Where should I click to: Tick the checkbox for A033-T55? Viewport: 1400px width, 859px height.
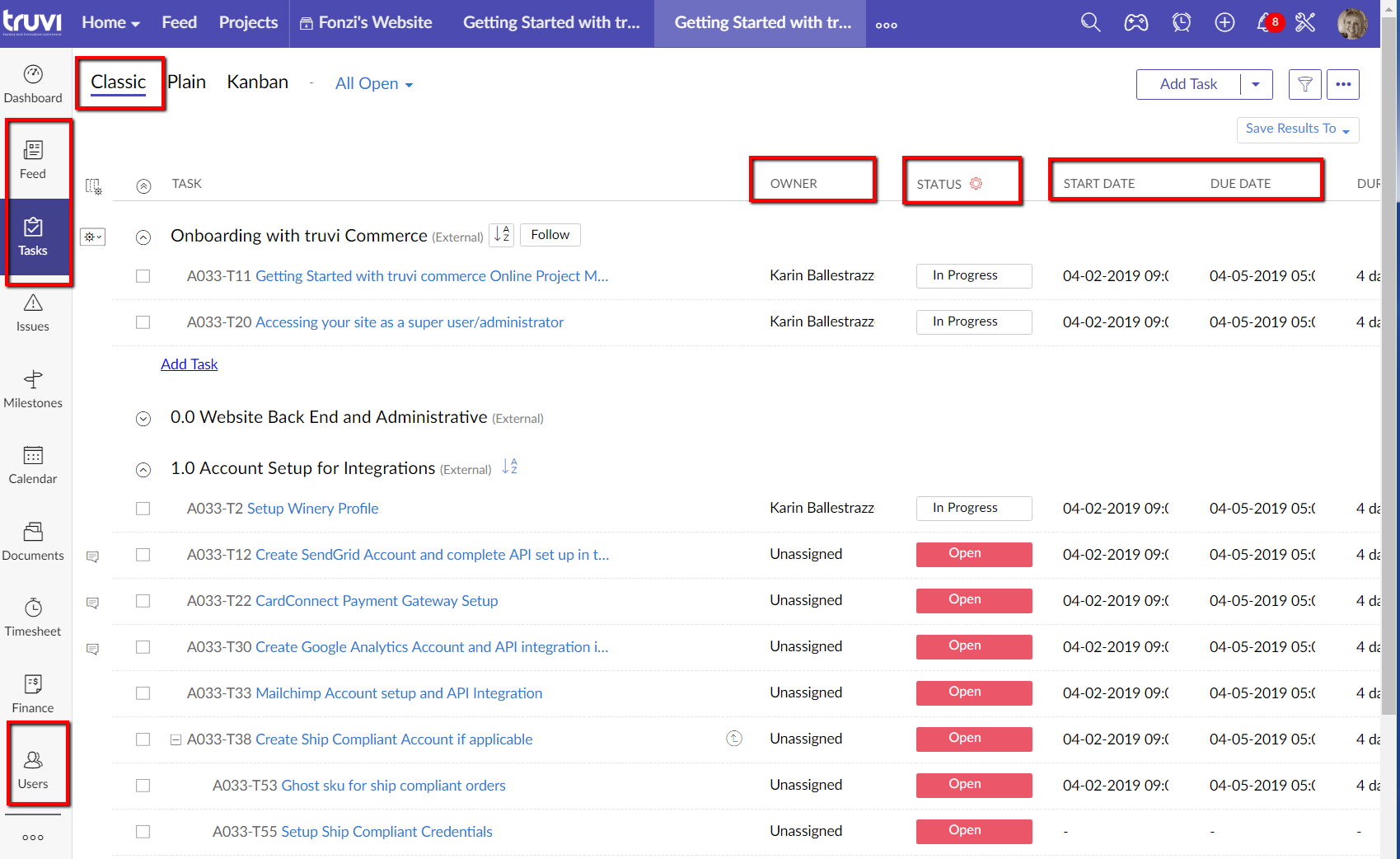(143, 832)
